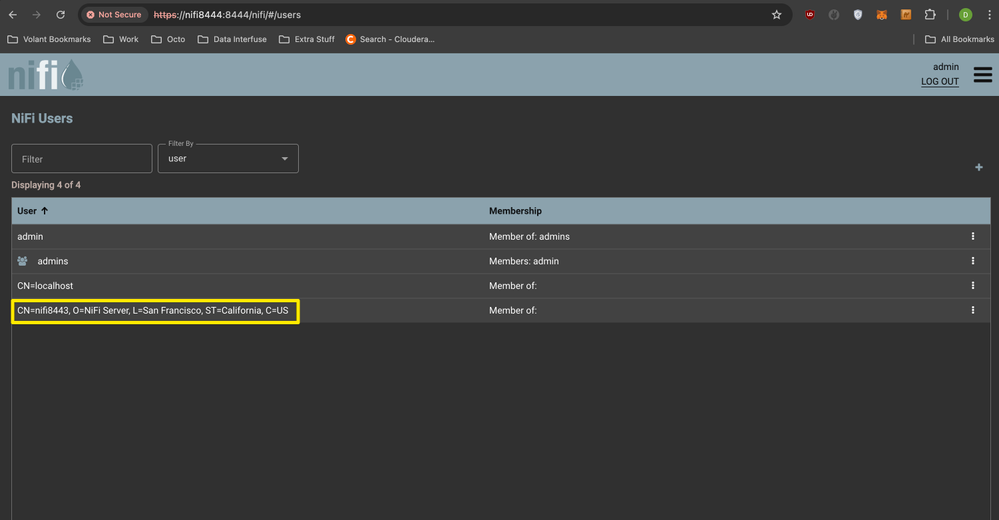Click the NiFi logo

[x=45, y=75]
